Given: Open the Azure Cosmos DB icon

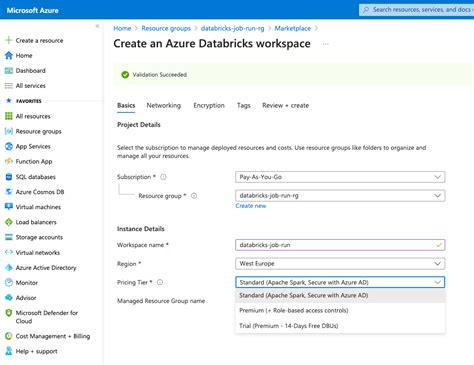Looking at the screenshot, I should pos(9,192).
